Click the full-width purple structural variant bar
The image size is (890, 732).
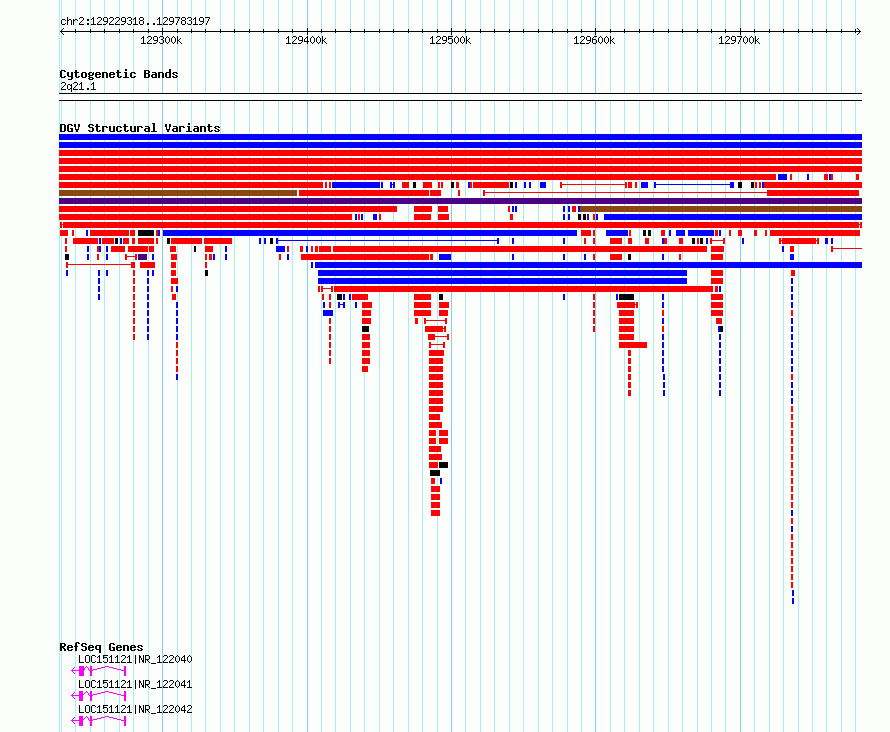(x=460, y=201)
